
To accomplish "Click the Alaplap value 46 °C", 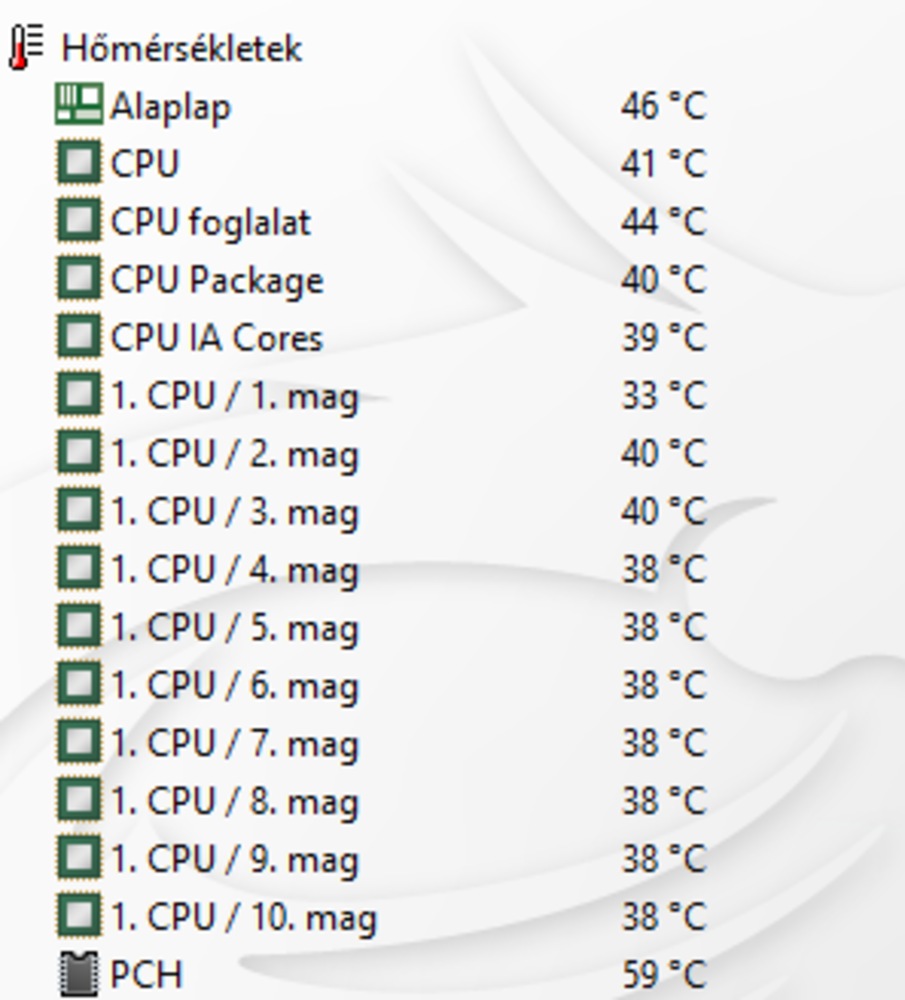I will 664,105.
